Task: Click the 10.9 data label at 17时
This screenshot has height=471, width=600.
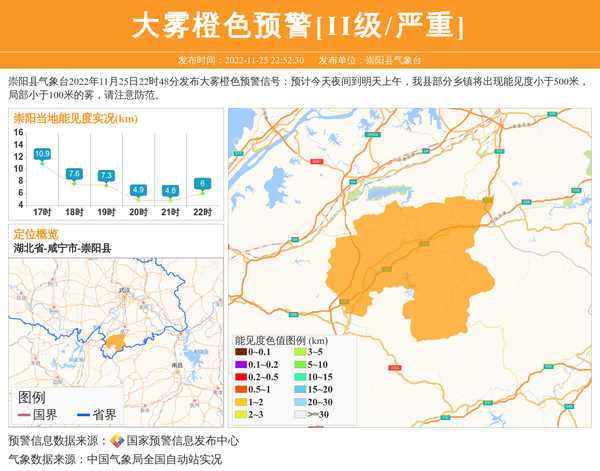Action: click(42, 154)
